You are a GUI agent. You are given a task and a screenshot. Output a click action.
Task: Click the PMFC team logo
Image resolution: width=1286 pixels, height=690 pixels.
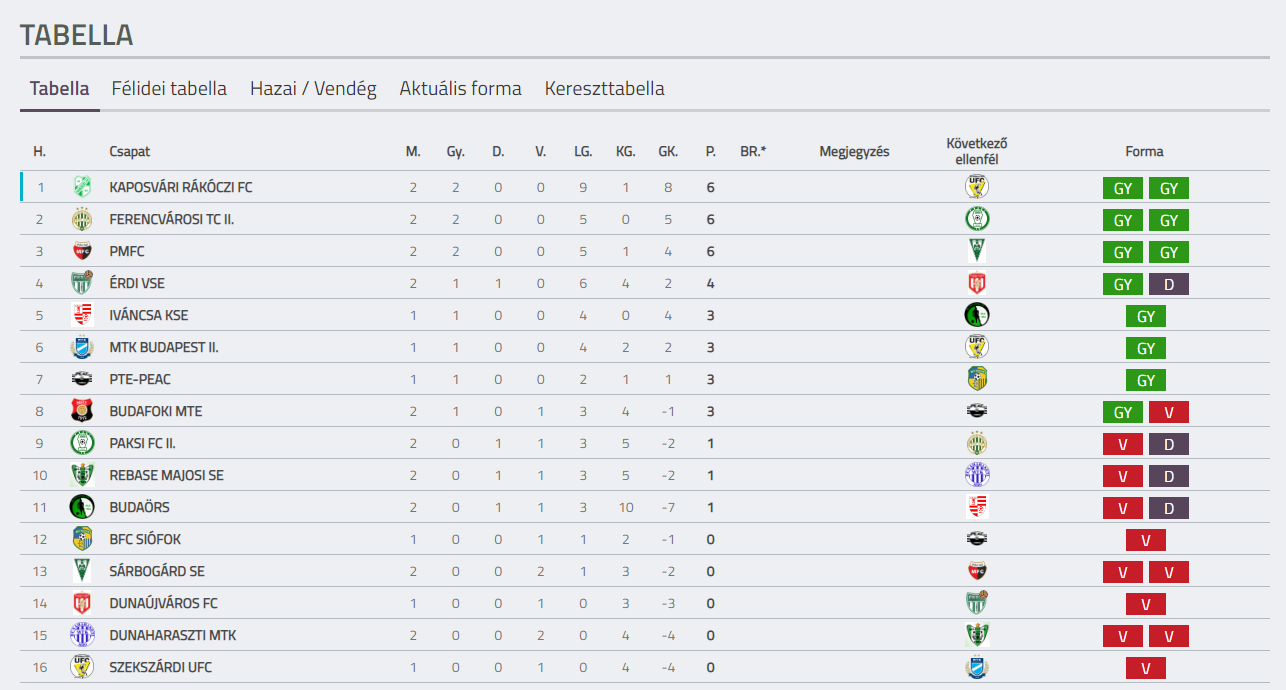[82, 251]
